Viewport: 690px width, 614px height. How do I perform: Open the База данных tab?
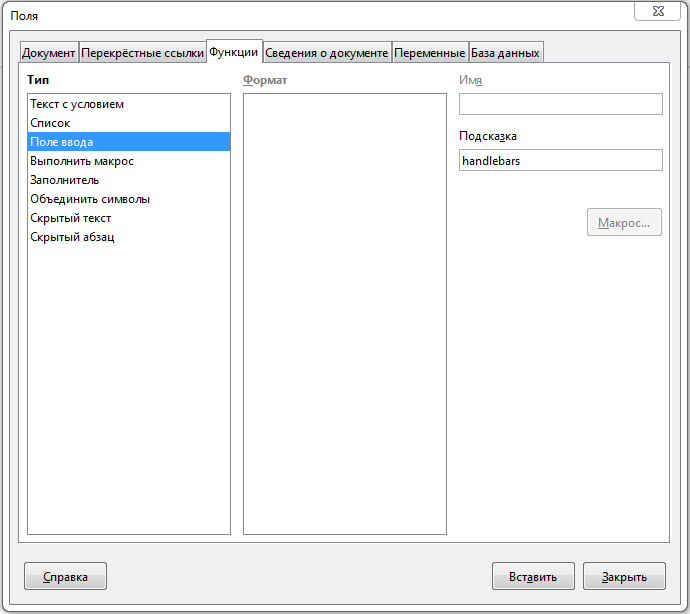505,53
